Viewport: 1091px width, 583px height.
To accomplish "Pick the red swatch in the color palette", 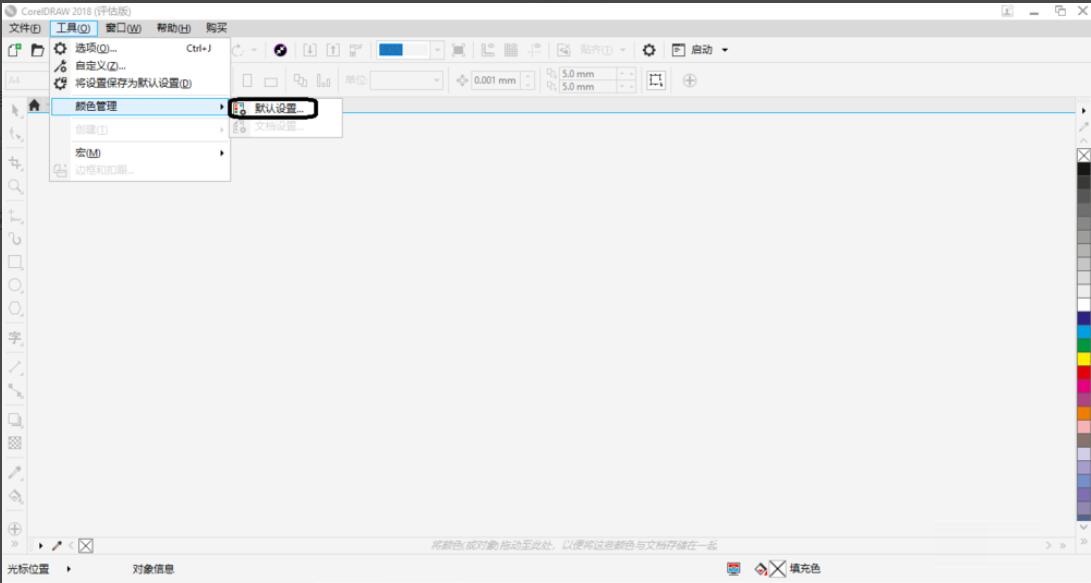I will point(1083,372).
